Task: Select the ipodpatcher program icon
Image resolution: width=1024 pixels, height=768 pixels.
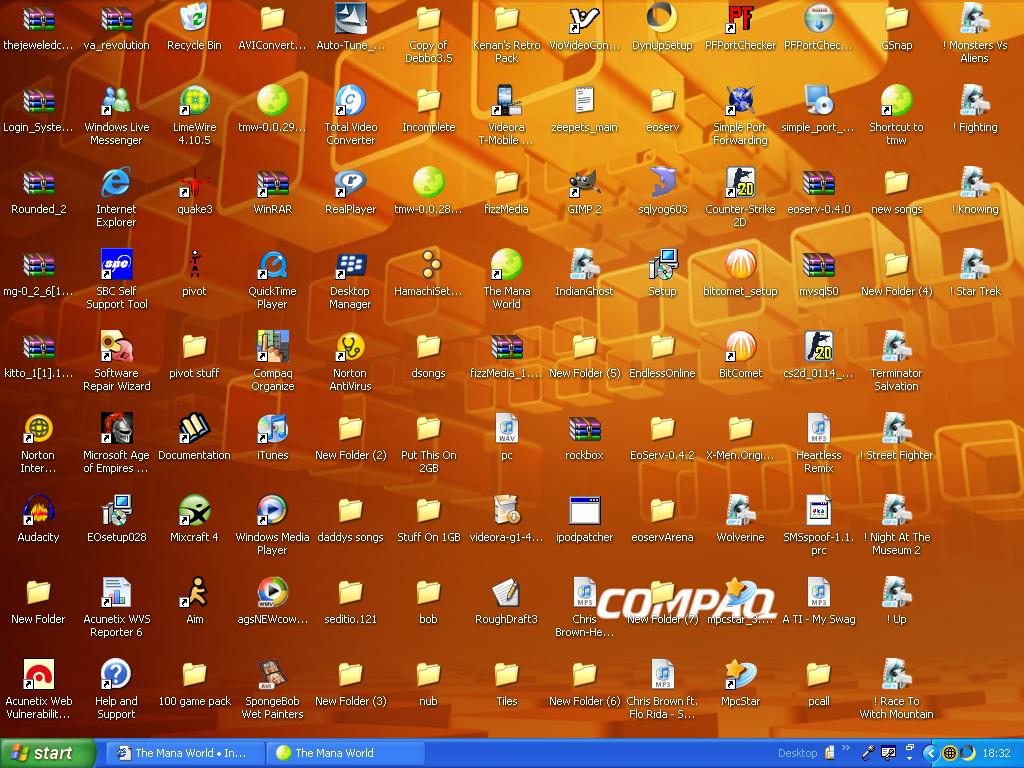Action: pos(584,510)
